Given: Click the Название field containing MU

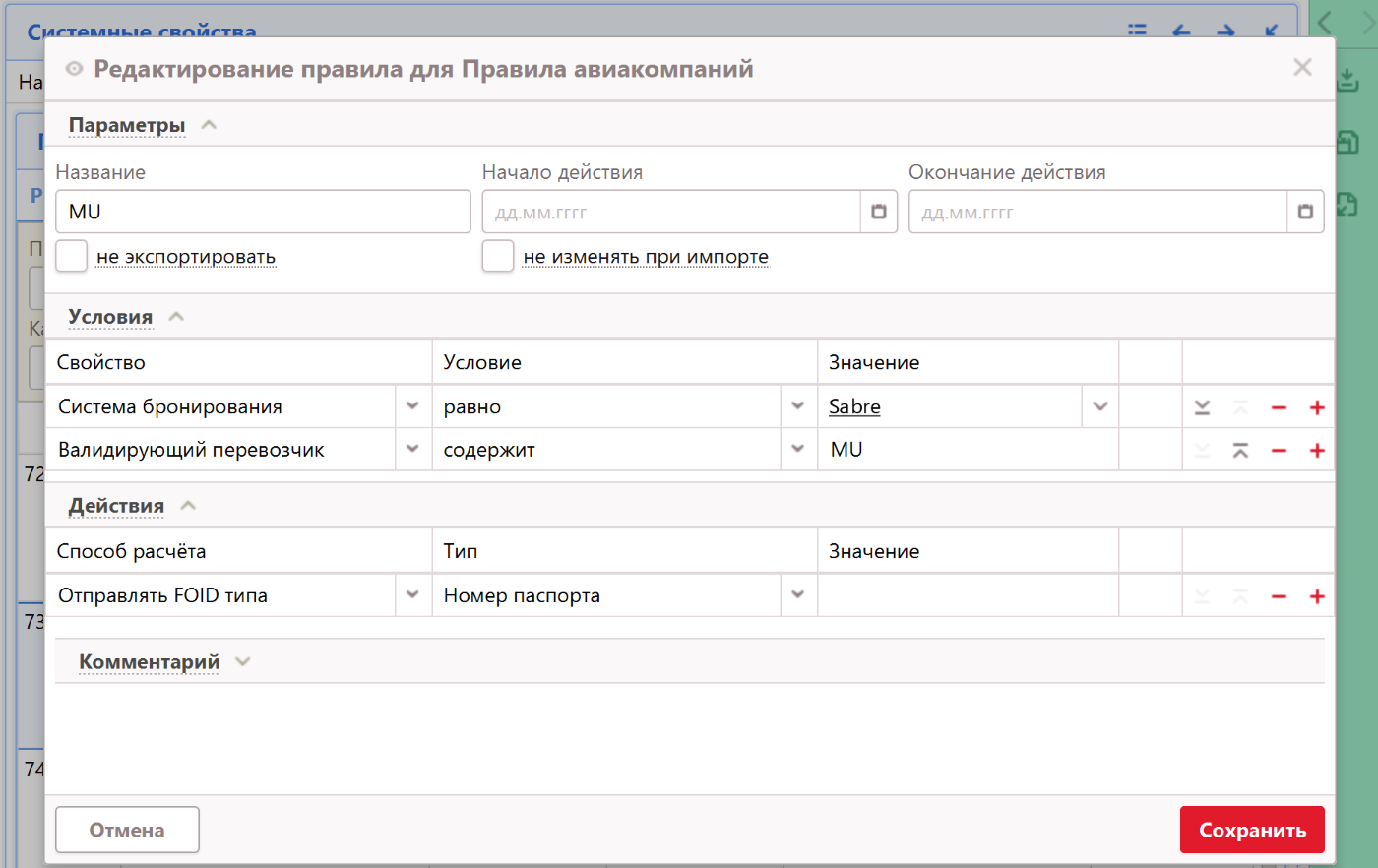Looking at the screenshot, I should [x=263, y=212].
